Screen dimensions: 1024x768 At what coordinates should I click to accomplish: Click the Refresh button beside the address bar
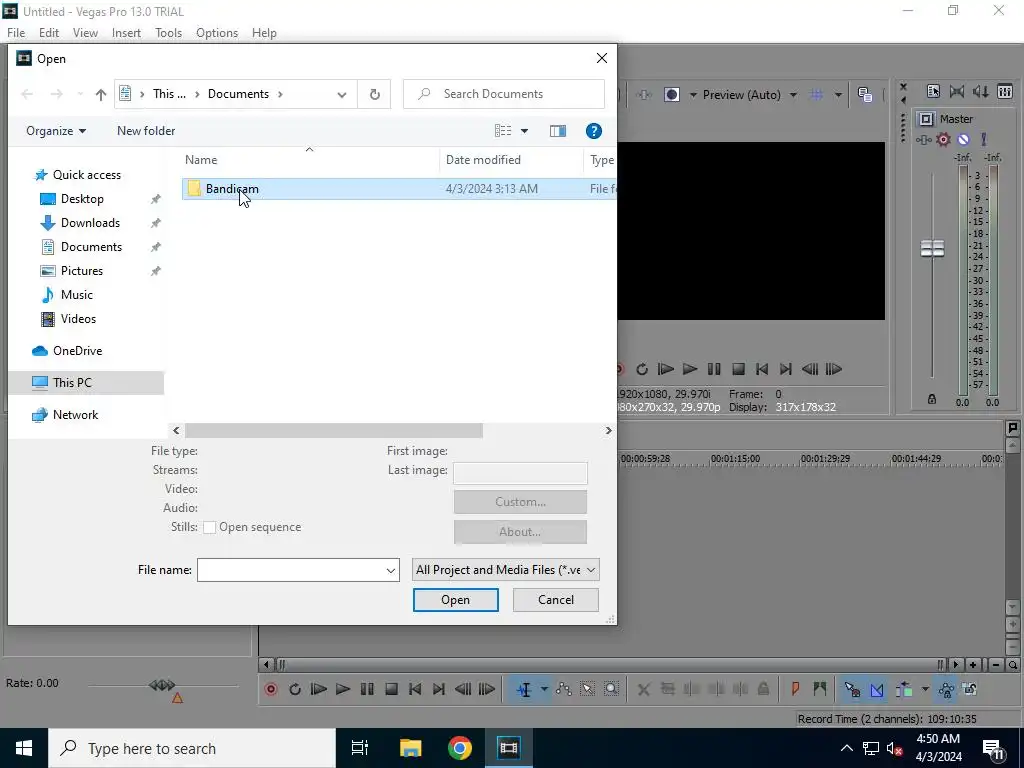[374, 94]
